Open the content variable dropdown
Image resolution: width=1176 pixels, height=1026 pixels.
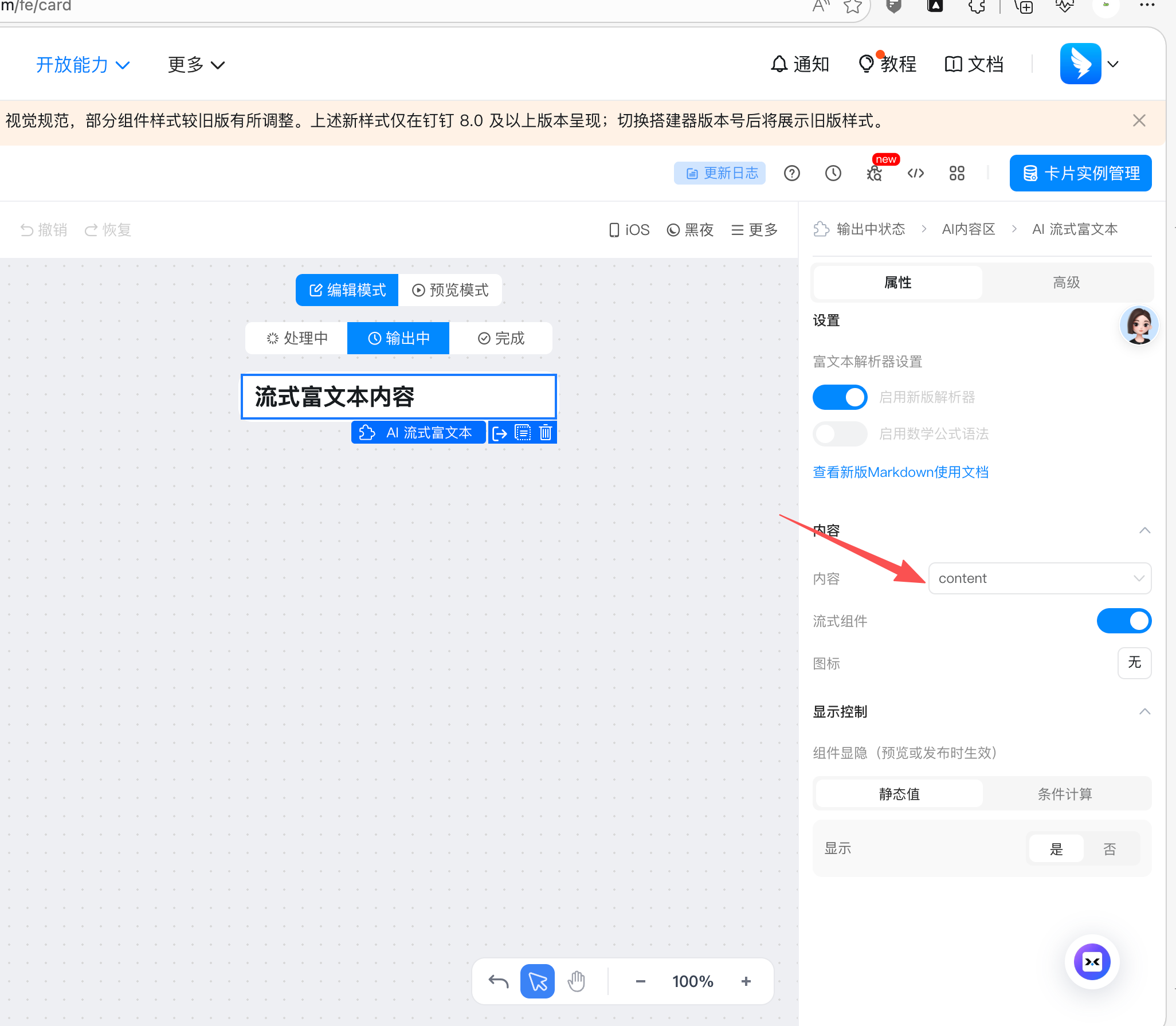tap(1039, 578)
